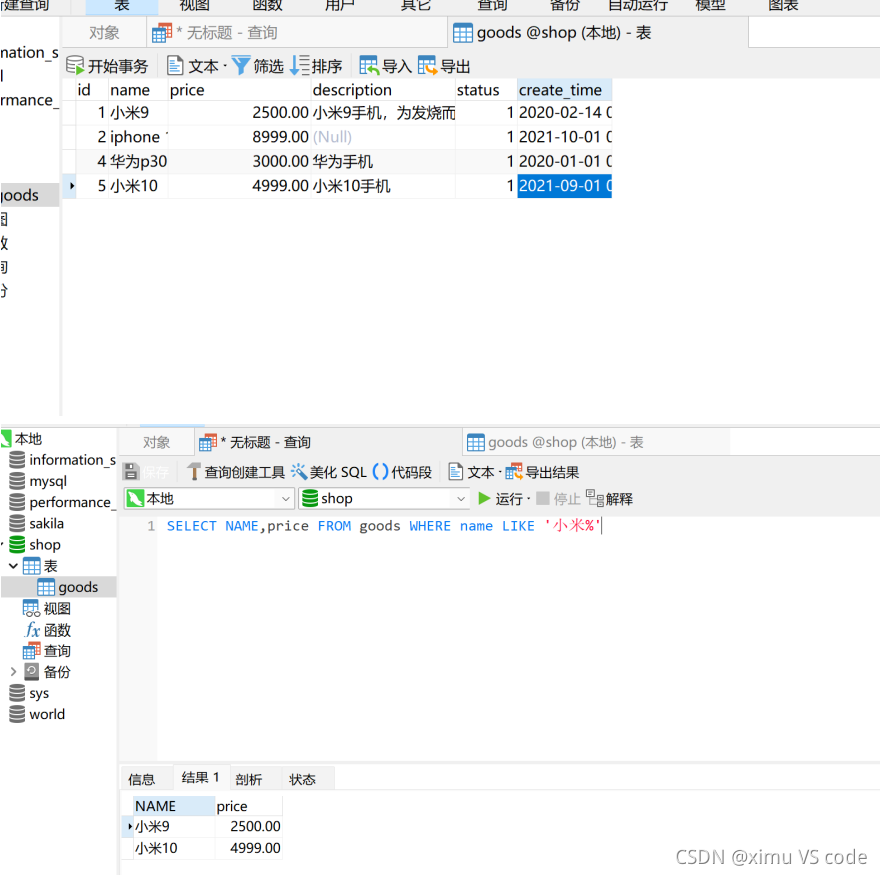Click the 小米10手机 description cell
Image resolution: width=882 pixels, height=875 pixels.
pyautogui.click(x=383, y=186)
